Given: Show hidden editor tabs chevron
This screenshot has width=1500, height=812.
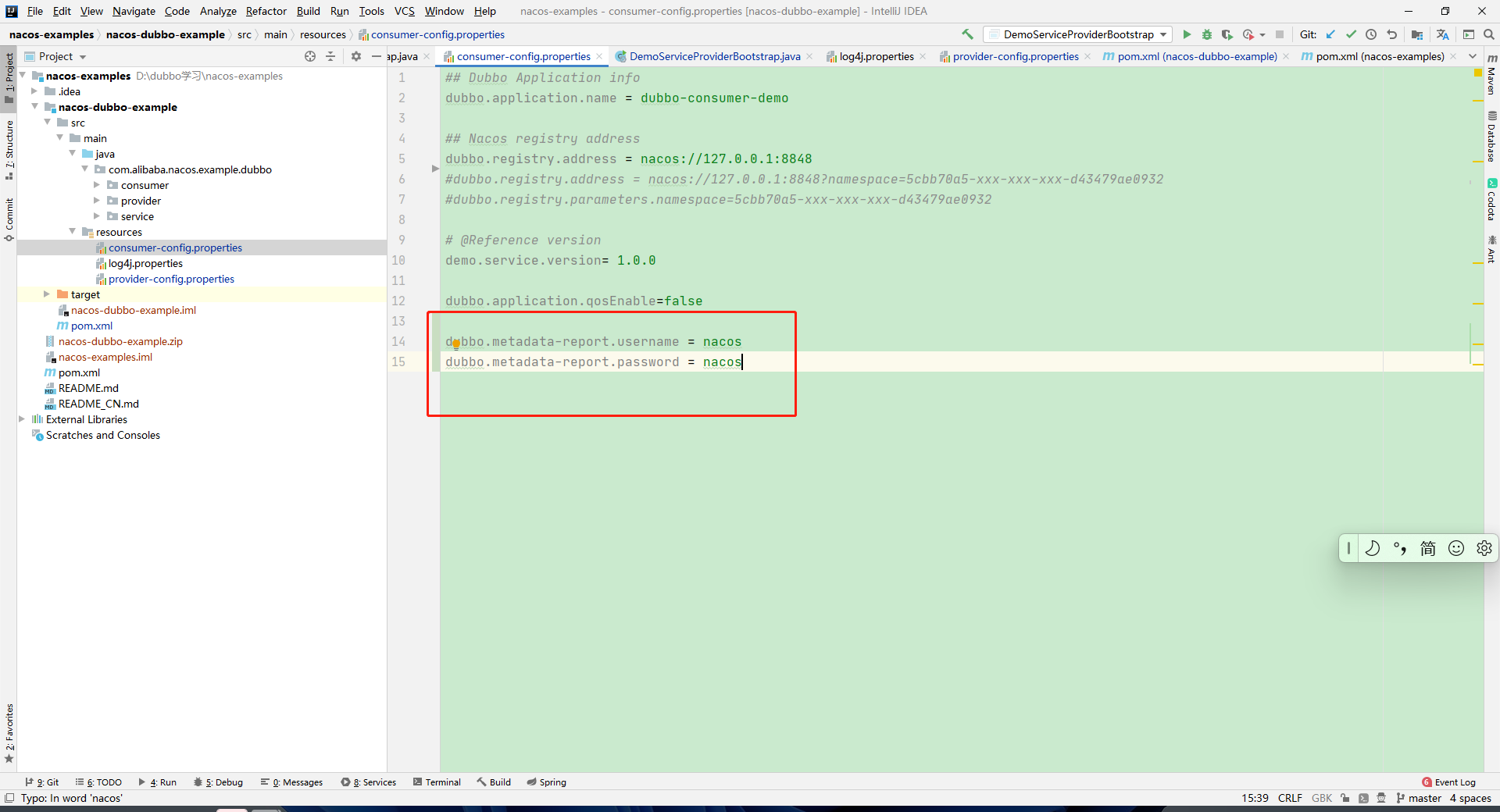Looking at the screenshot, I should (1473, 56).
